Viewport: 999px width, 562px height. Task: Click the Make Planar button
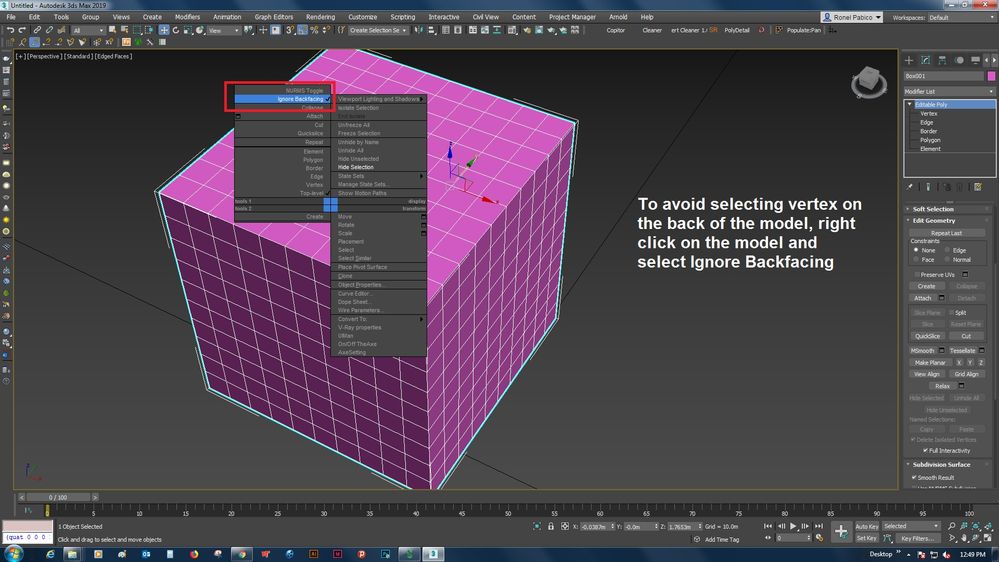tap(930, 363)
